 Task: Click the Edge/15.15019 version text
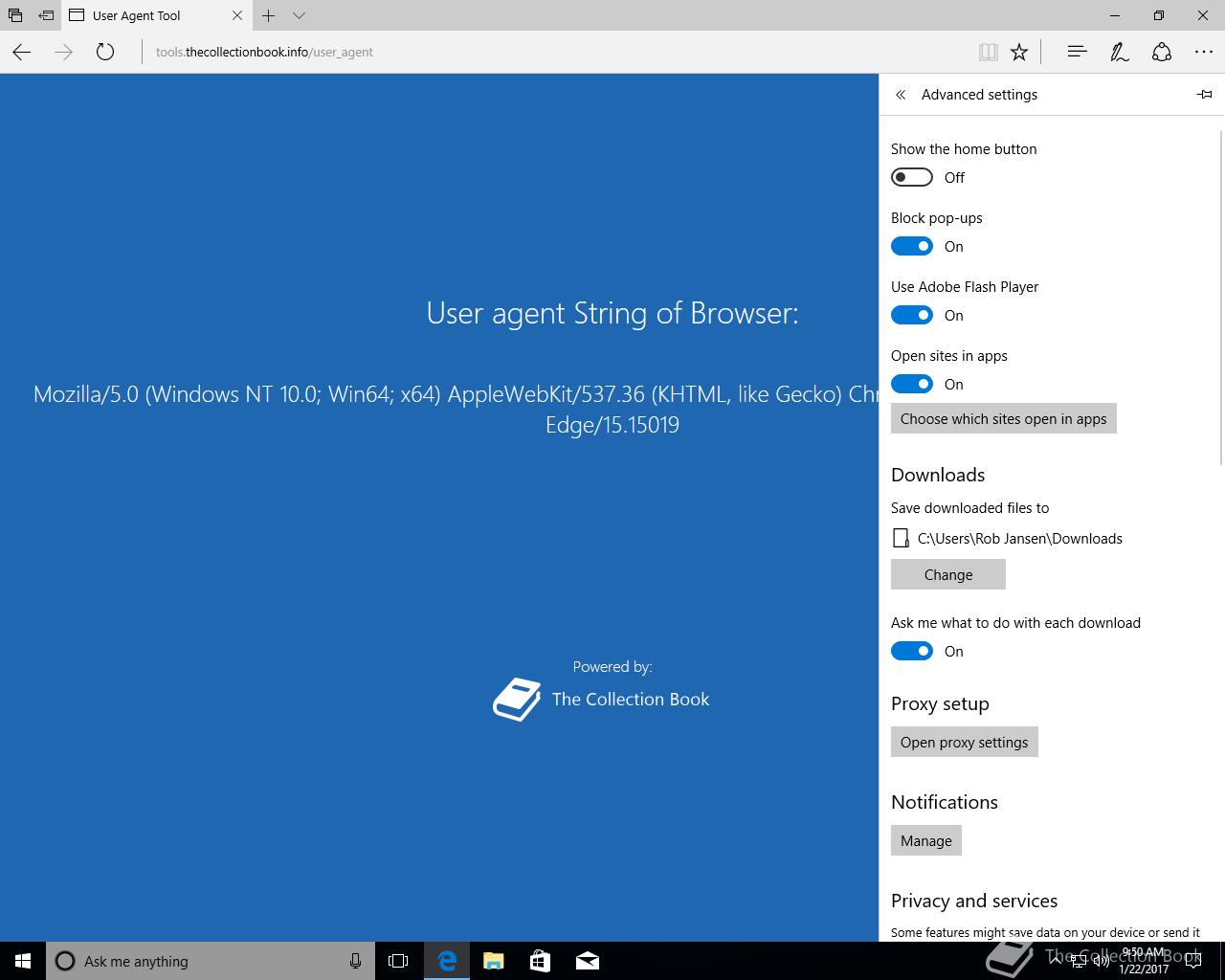[x=612, y=425]
